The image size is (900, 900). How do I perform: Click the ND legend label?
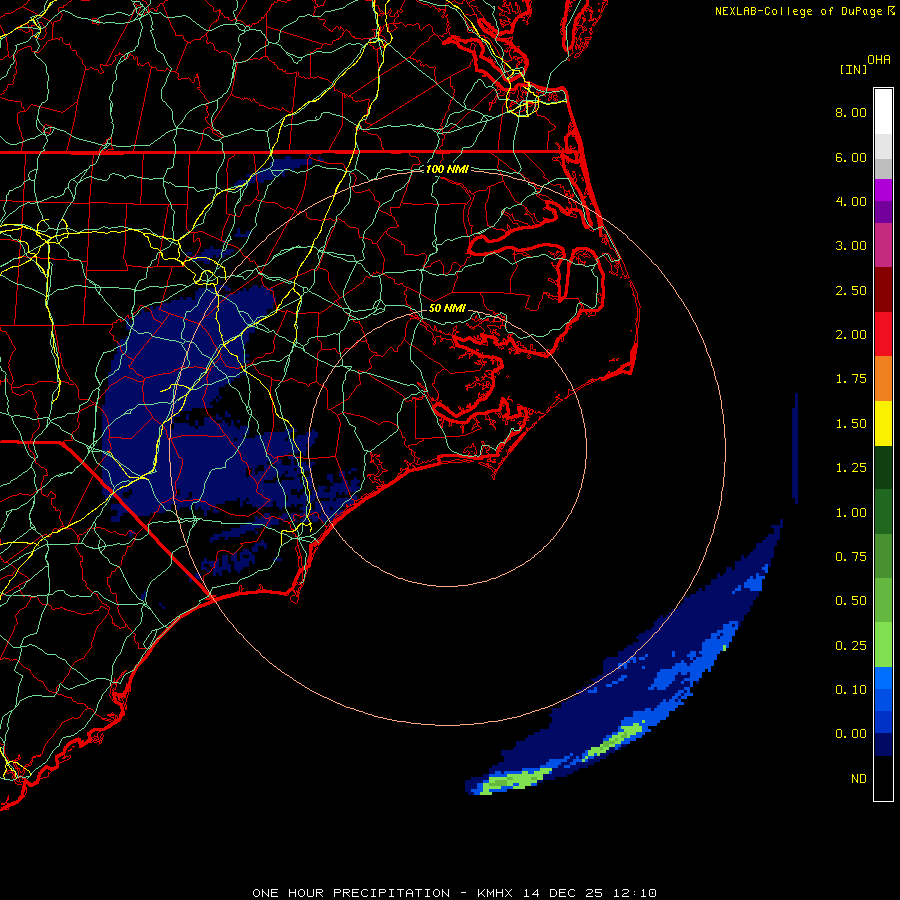(859, 779)
